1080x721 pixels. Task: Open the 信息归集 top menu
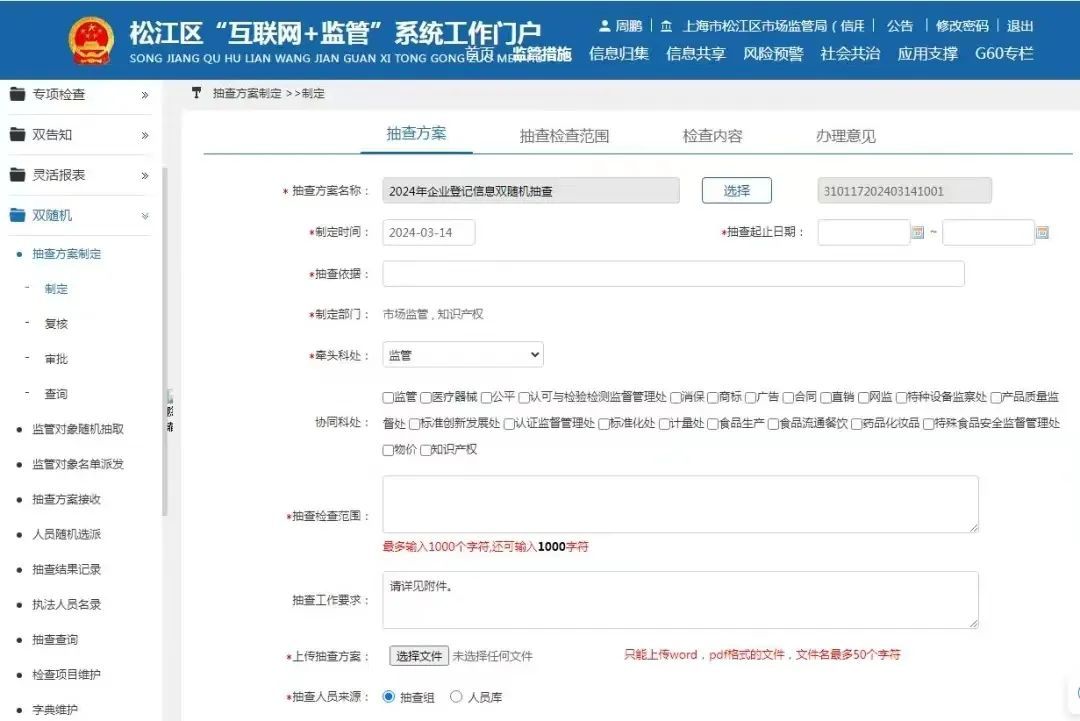[619, 54]
